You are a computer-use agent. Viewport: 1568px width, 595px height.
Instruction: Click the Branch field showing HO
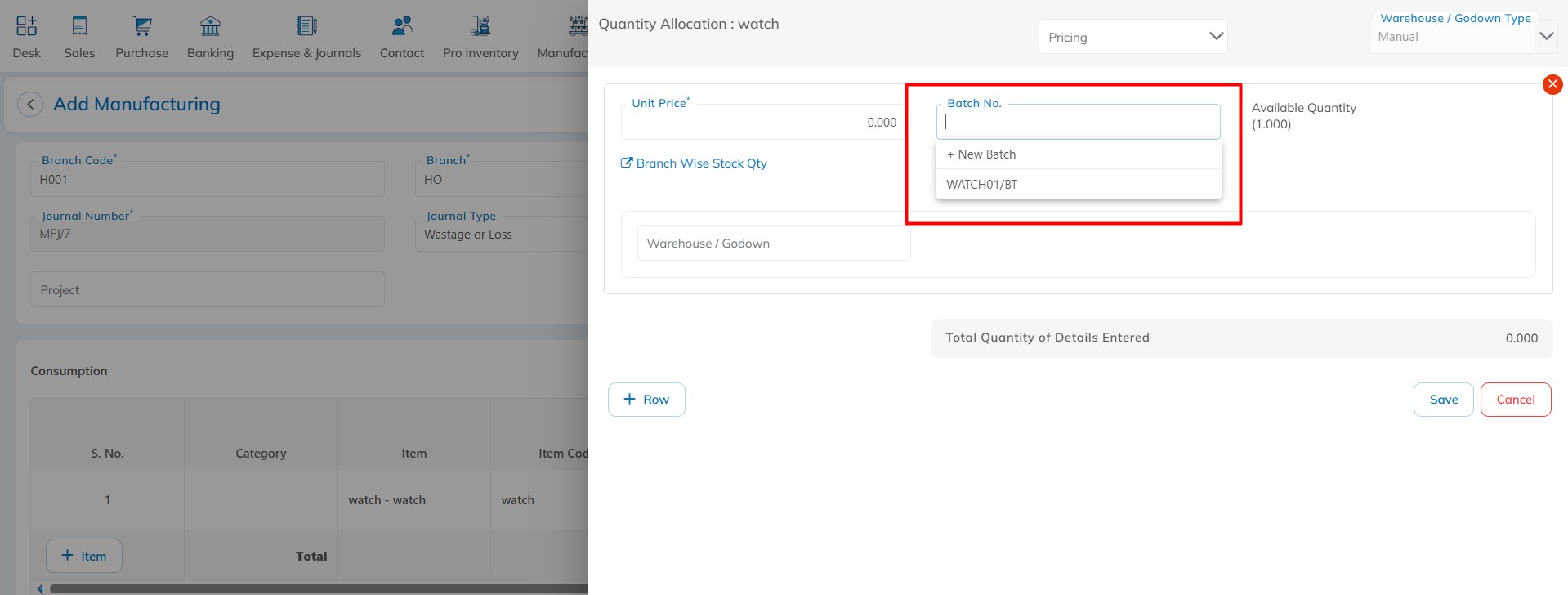pos(502,179)
